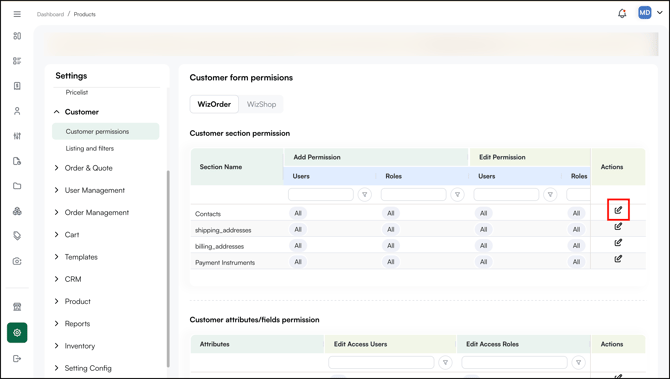Screen dimensions: 670x379
Task: Click filter icon for Edit Access Users
Action: click(x=445, y=362)
